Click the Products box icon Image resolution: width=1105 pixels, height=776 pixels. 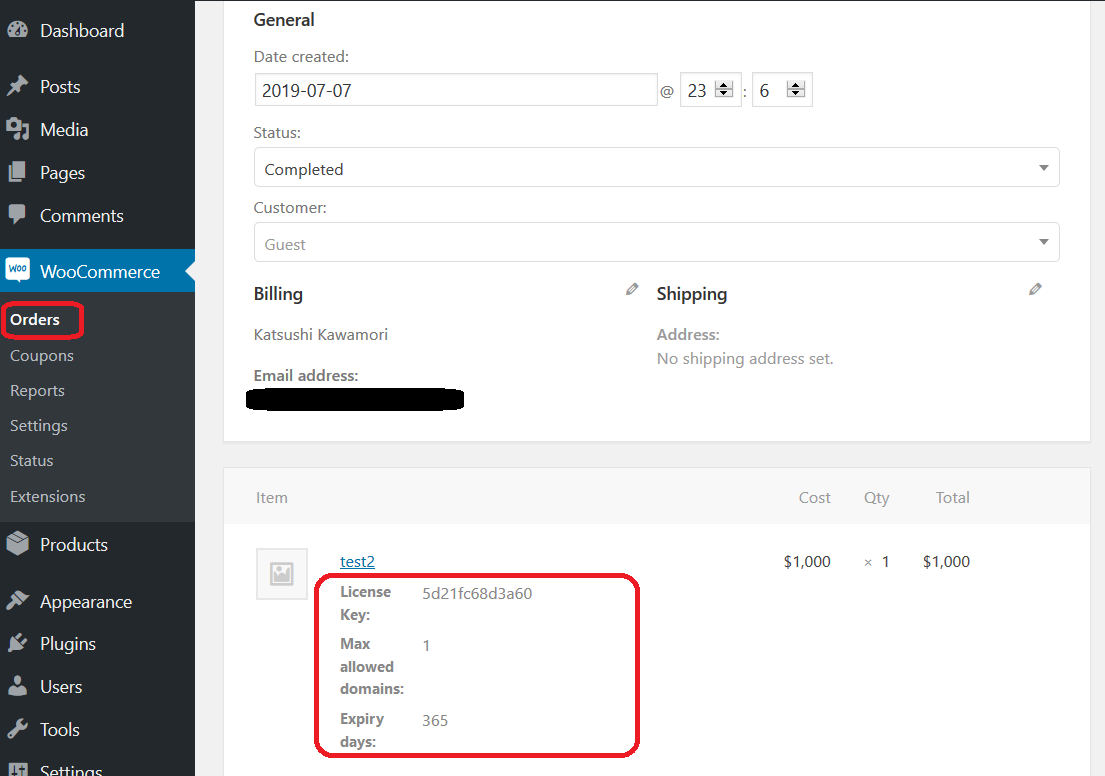(18, 543)
